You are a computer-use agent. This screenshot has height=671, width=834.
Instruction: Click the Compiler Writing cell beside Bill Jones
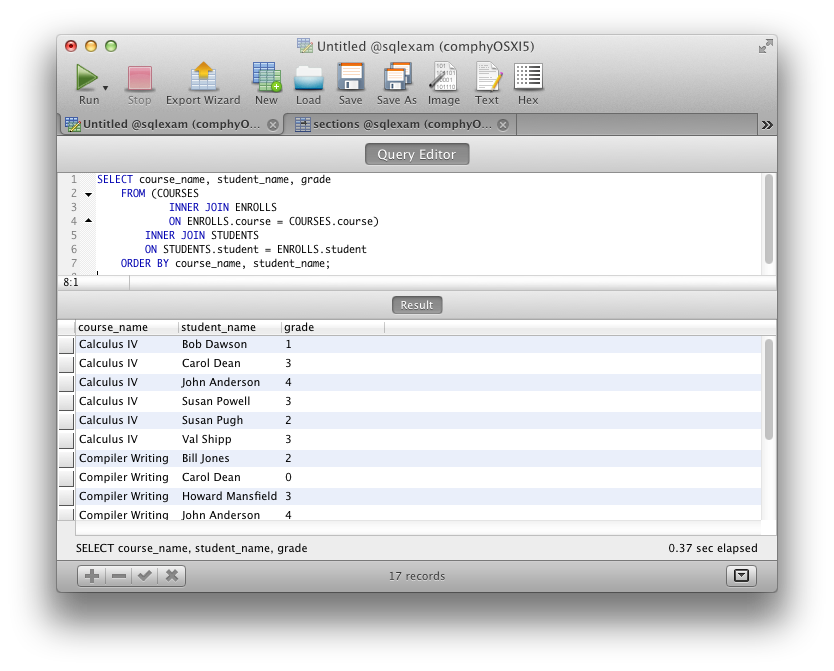[x=124, y=458]
